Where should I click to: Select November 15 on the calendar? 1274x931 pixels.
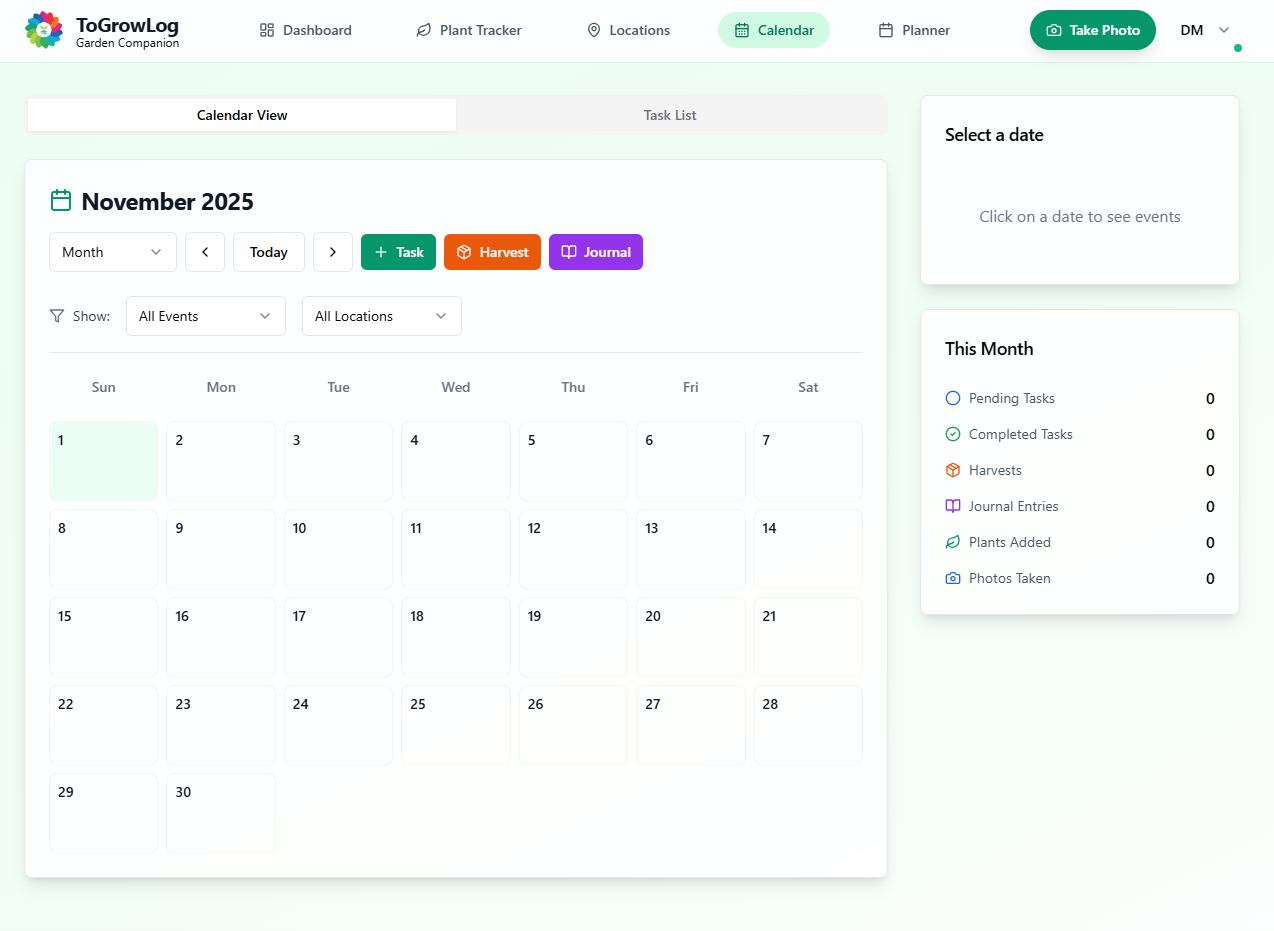pyautogui.click(x=103, y=636)
